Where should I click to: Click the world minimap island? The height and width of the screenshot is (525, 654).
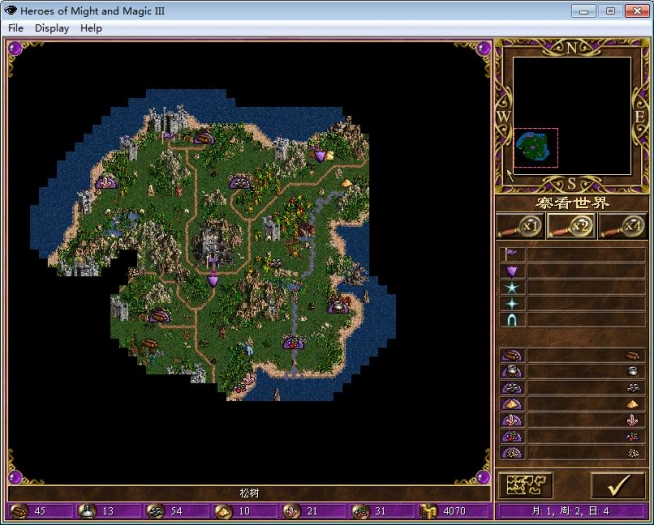click(532, 146)
